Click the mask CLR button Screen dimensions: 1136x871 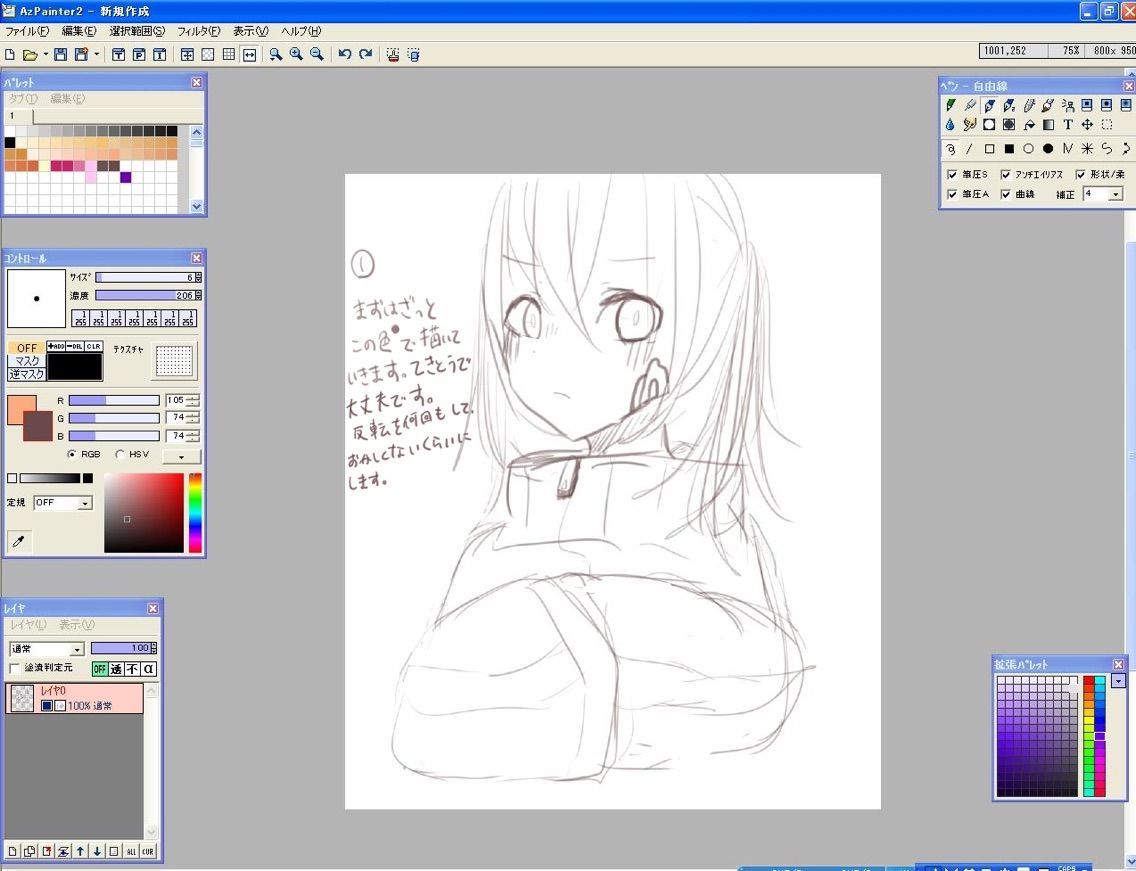(93, 346)
